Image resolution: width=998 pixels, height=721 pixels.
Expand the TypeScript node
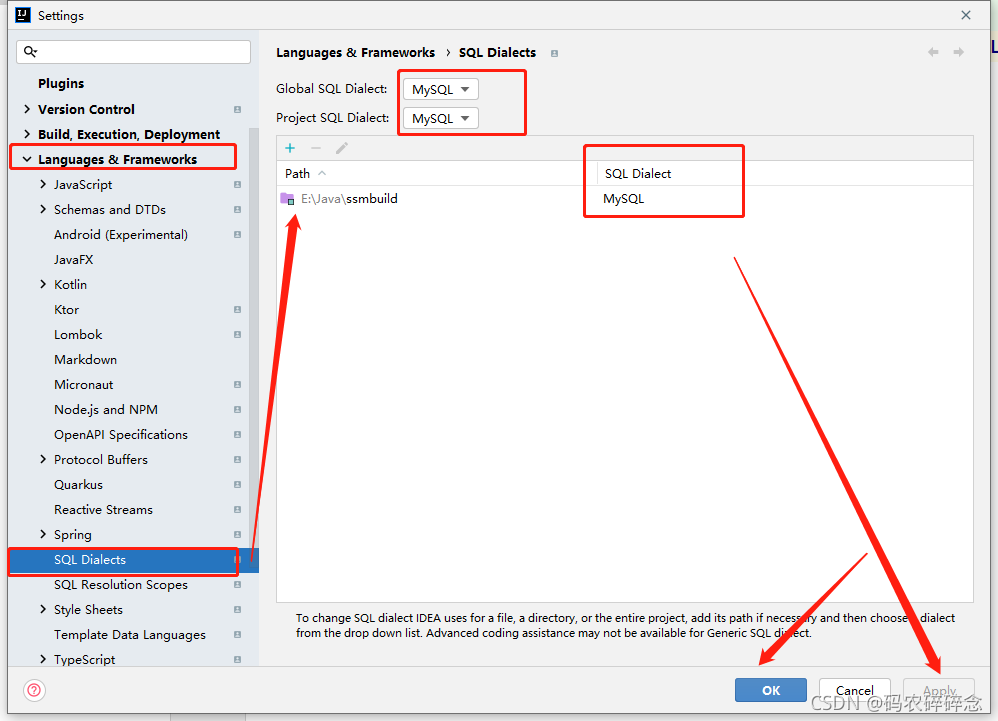(x=43, y=659)
